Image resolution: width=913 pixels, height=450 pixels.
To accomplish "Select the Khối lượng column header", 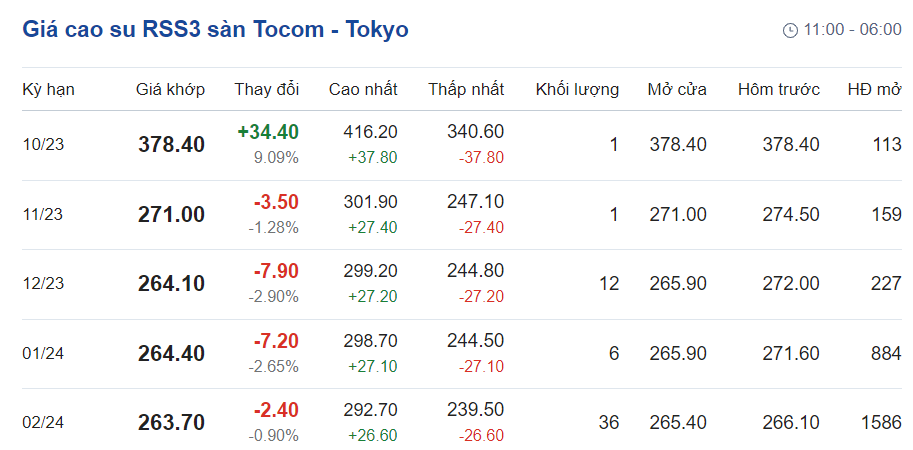I will [x=577, y=90].
